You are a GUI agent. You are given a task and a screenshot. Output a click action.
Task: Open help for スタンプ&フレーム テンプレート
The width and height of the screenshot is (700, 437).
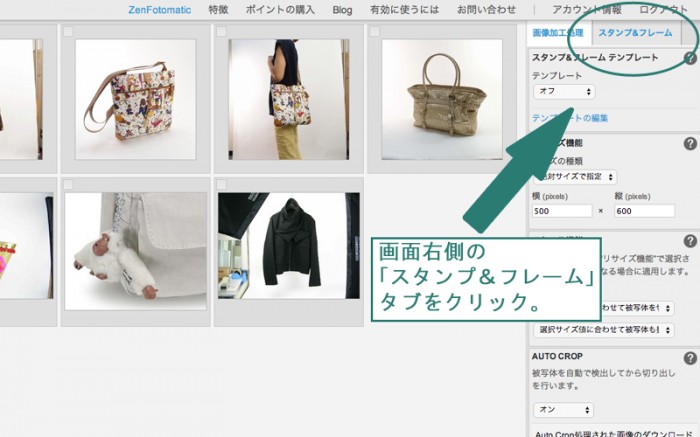[x=690, y=58]
